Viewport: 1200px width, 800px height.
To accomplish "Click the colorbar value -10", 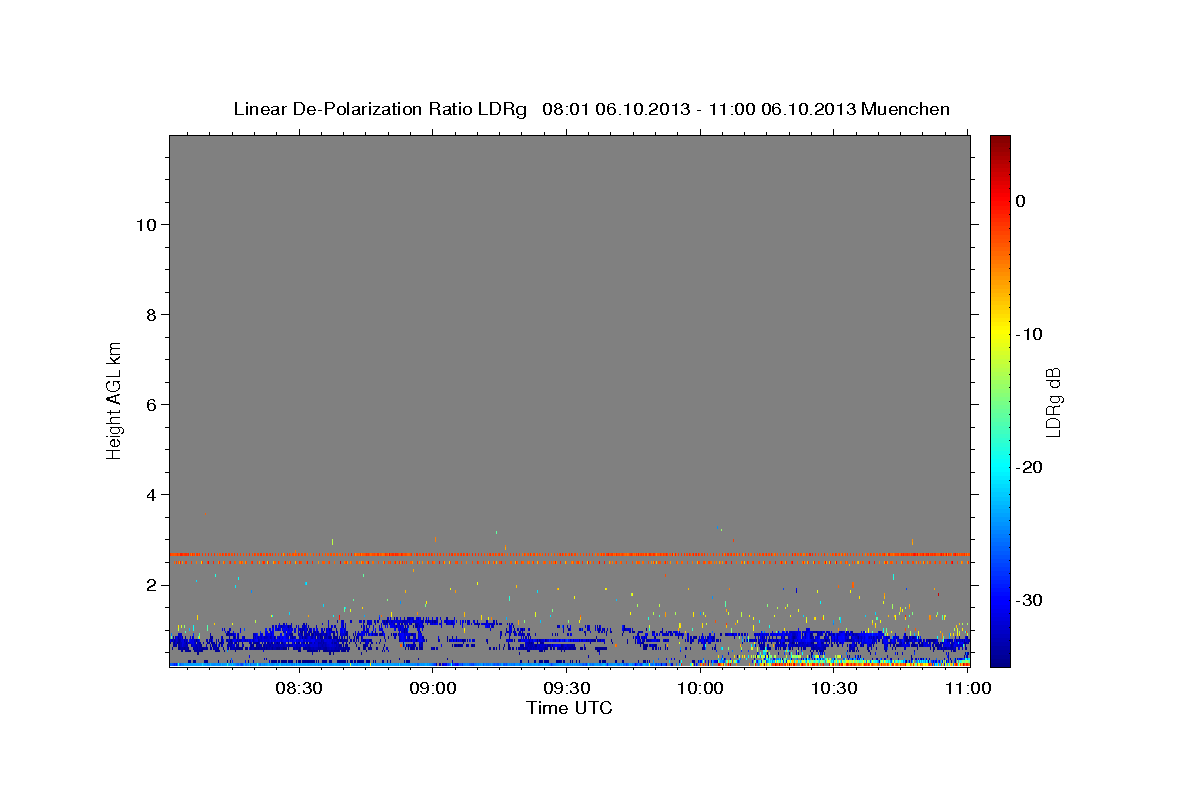I will [x=1029, y=334].
